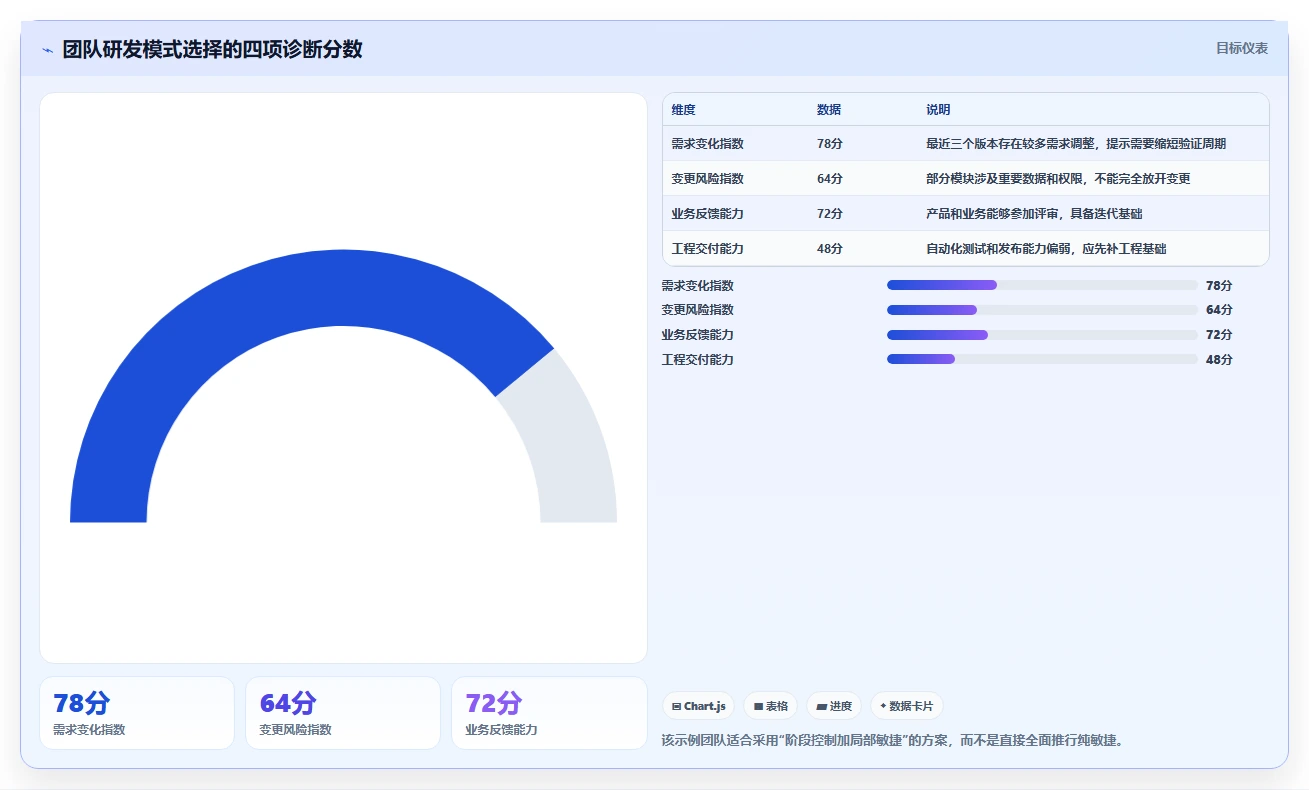
Task: Click the 工程交付能力 label in the progress list
Action: tap(698, 359)
